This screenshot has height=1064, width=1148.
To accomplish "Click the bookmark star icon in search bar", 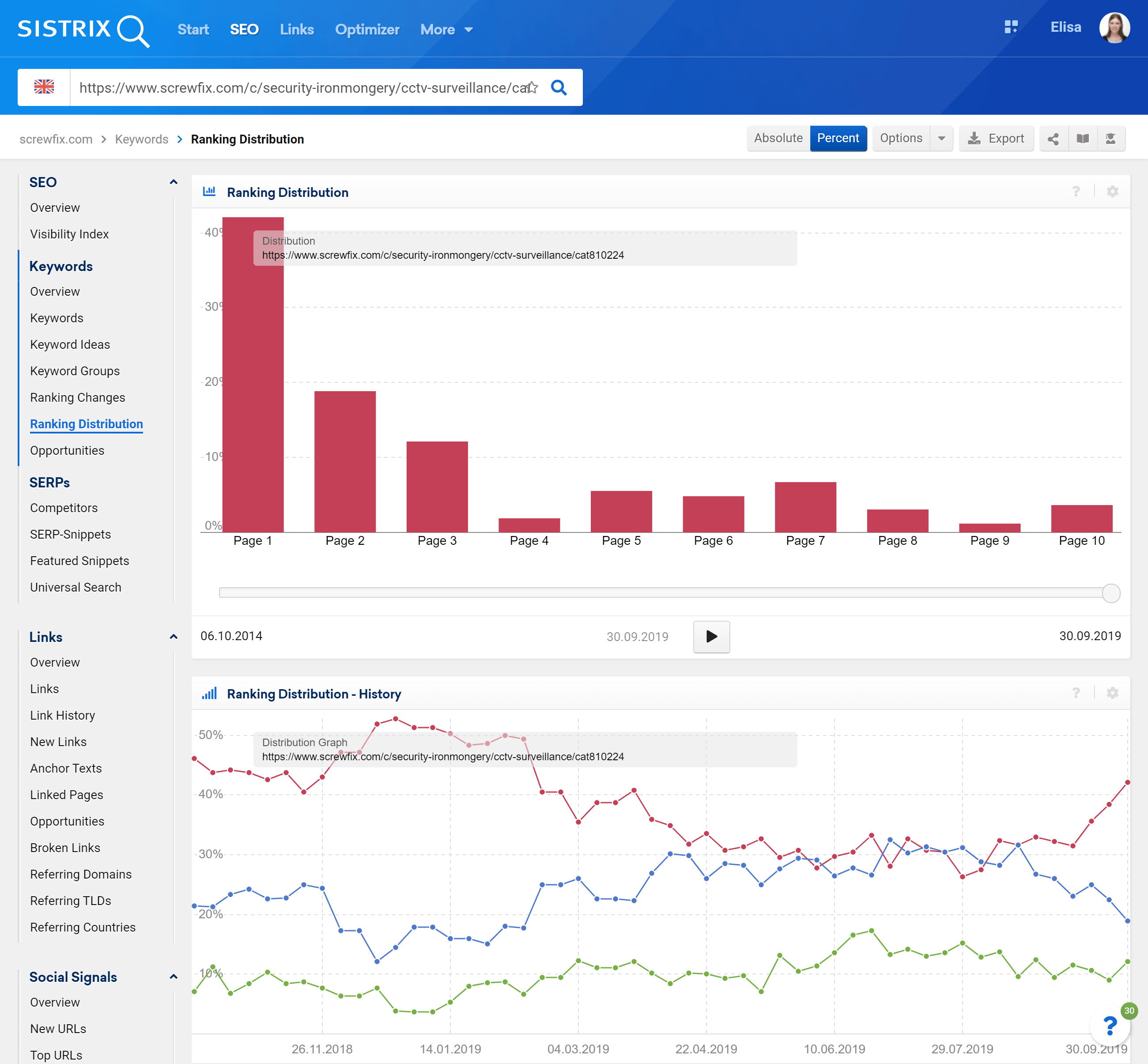I will pyautogui.click(x=532, y=87).
